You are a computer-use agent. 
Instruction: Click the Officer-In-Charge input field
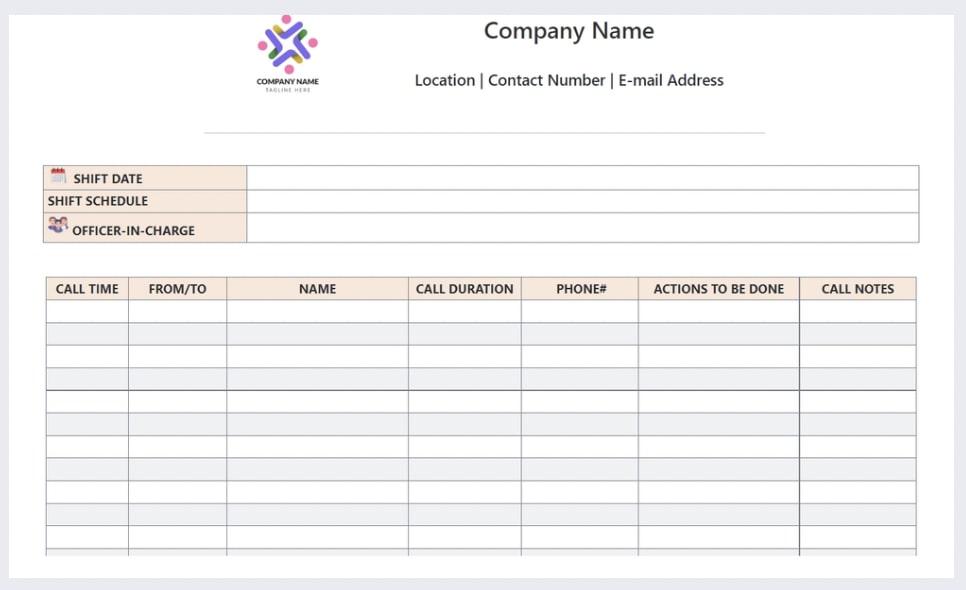tap(582, 228)
